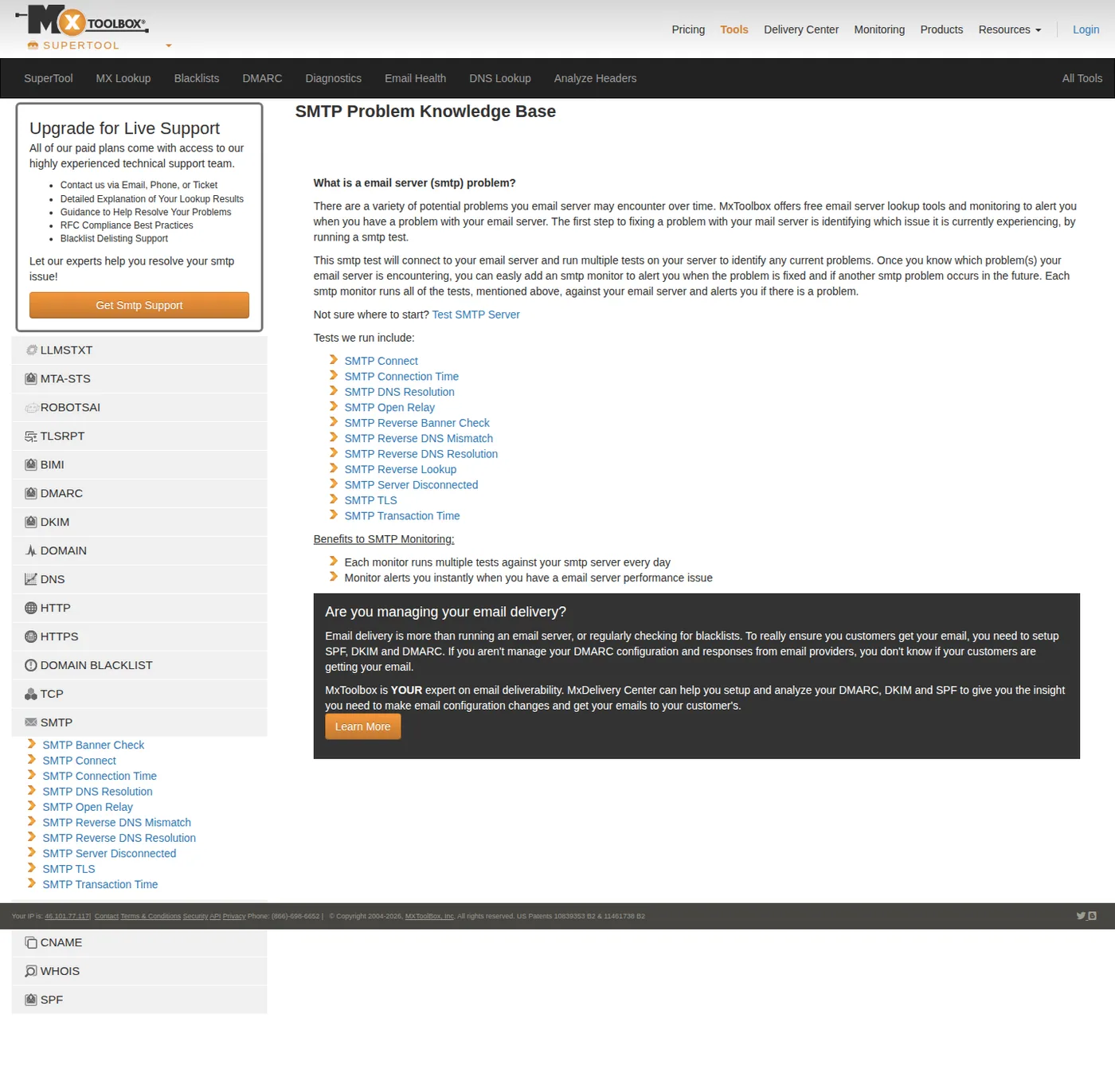Image resolution: width=1115 pixels, height=1092 pixels.
Task: Open the Monitoring menu item
Action: tap(879, 29)
